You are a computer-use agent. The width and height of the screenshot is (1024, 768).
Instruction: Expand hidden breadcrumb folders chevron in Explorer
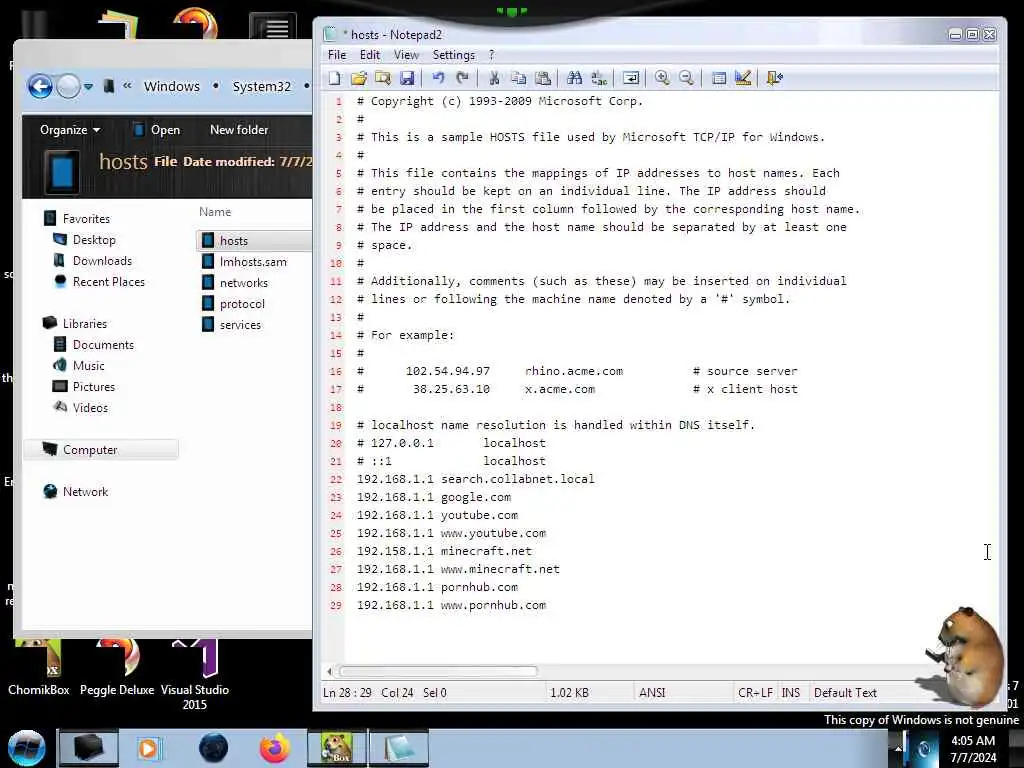[127, 86]
